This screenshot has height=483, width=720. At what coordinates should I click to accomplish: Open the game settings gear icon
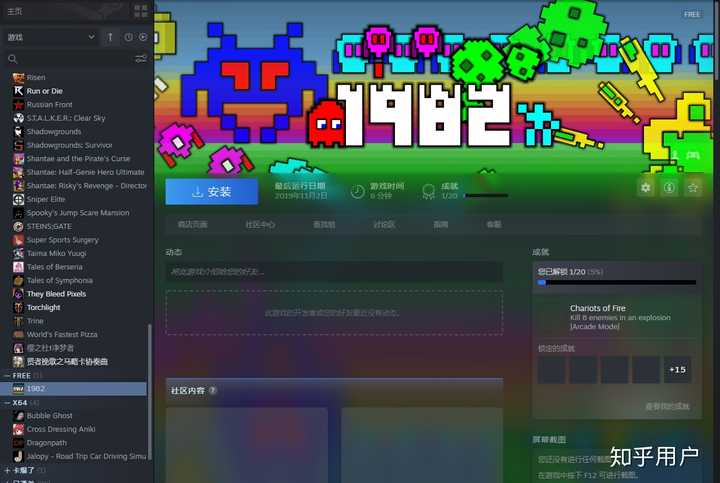coord(646,187)
